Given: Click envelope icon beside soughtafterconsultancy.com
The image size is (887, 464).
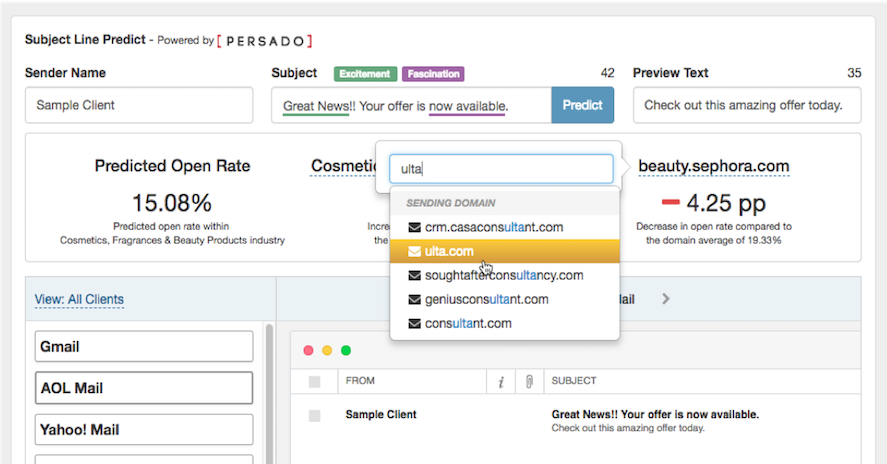Looking at the screenshot, I should click(415, 276).
